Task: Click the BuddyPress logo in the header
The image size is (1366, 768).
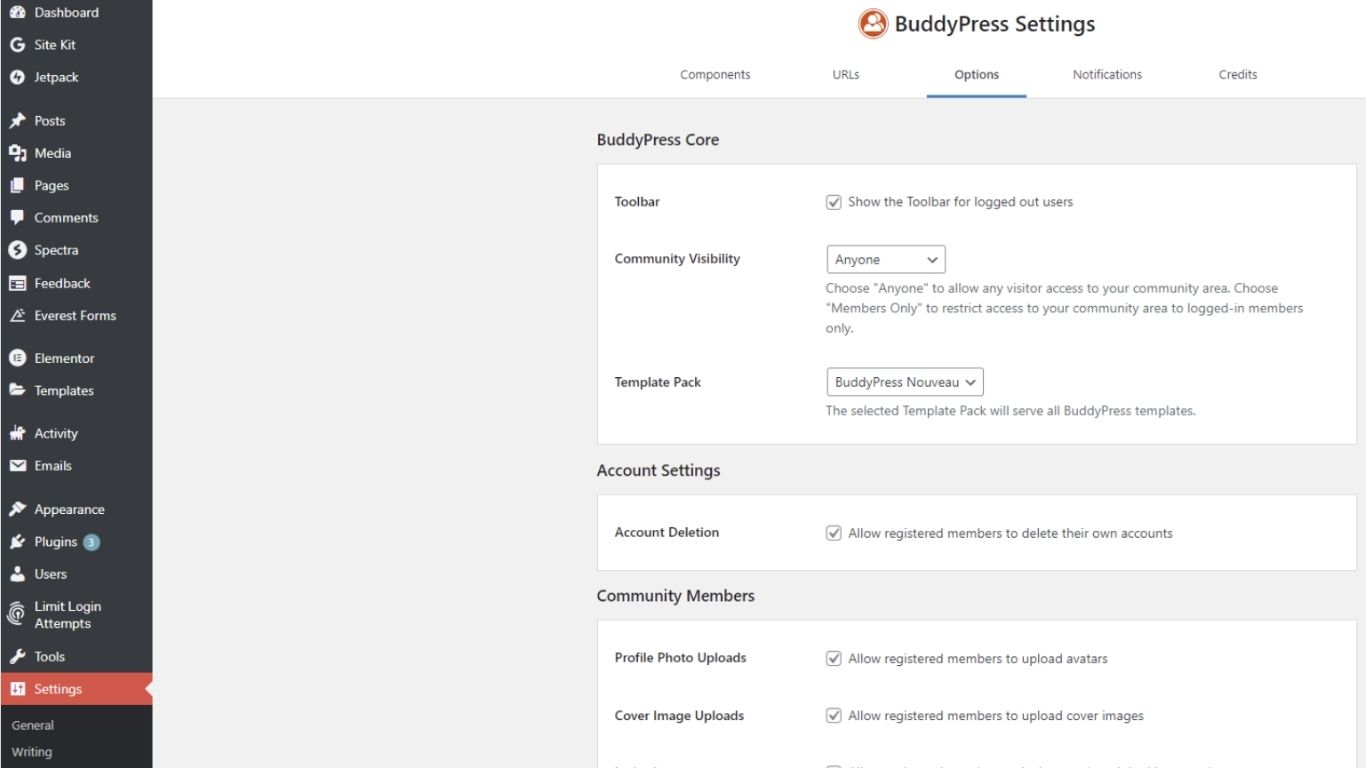Action: (x=873, y=24)
